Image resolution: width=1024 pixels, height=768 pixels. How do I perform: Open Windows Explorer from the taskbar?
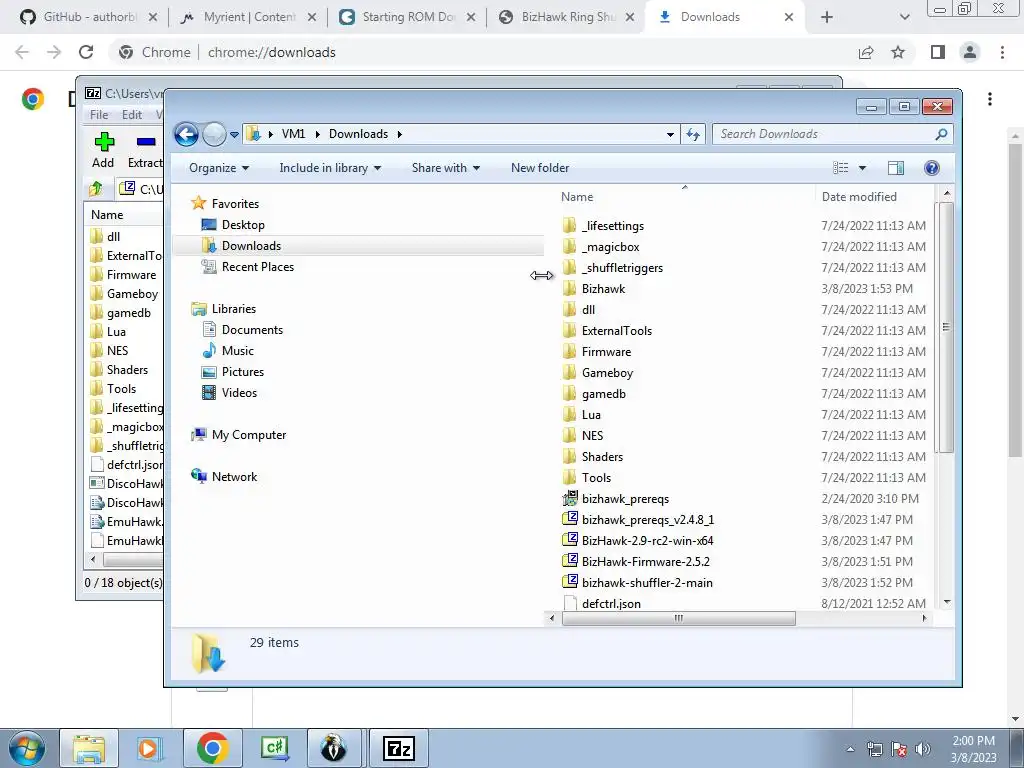89,748
